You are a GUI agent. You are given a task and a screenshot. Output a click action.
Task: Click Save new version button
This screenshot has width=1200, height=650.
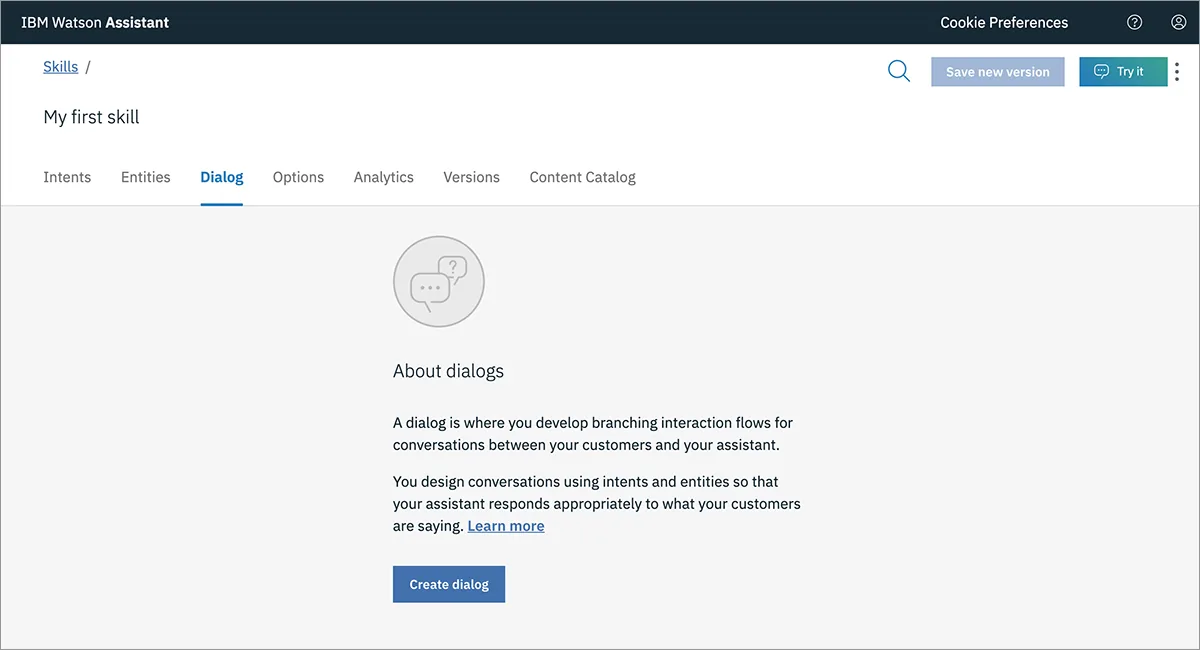pyautogui.click(x=998, y=72)
